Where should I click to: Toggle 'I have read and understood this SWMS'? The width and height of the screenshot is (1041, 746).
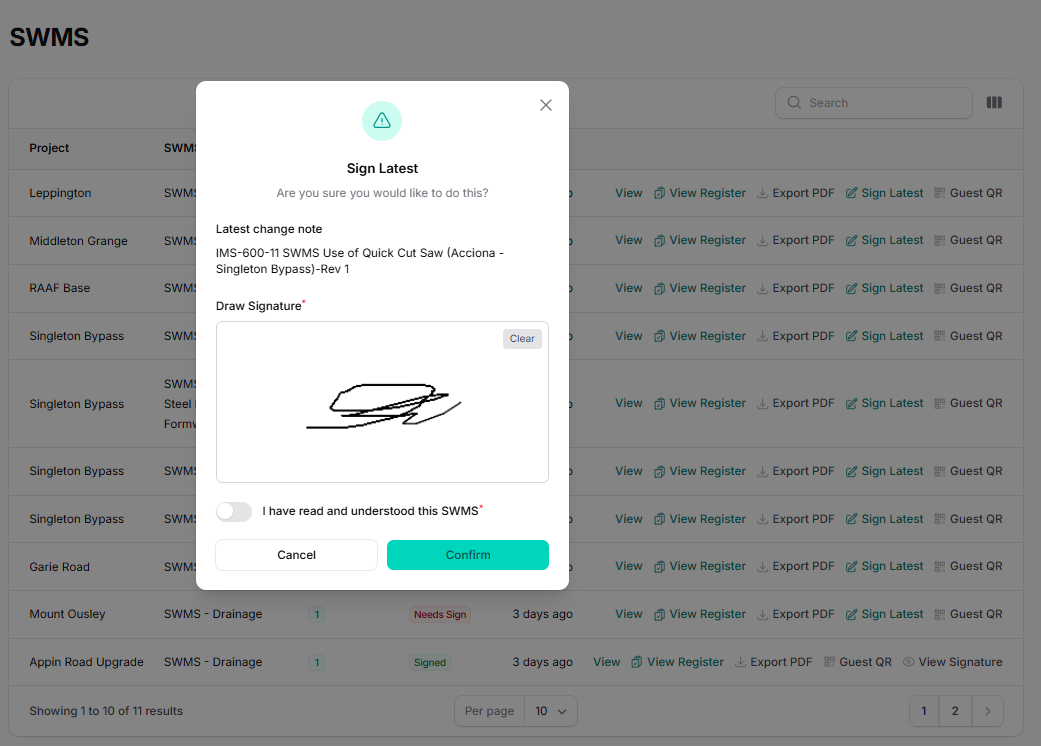[234, 511]
